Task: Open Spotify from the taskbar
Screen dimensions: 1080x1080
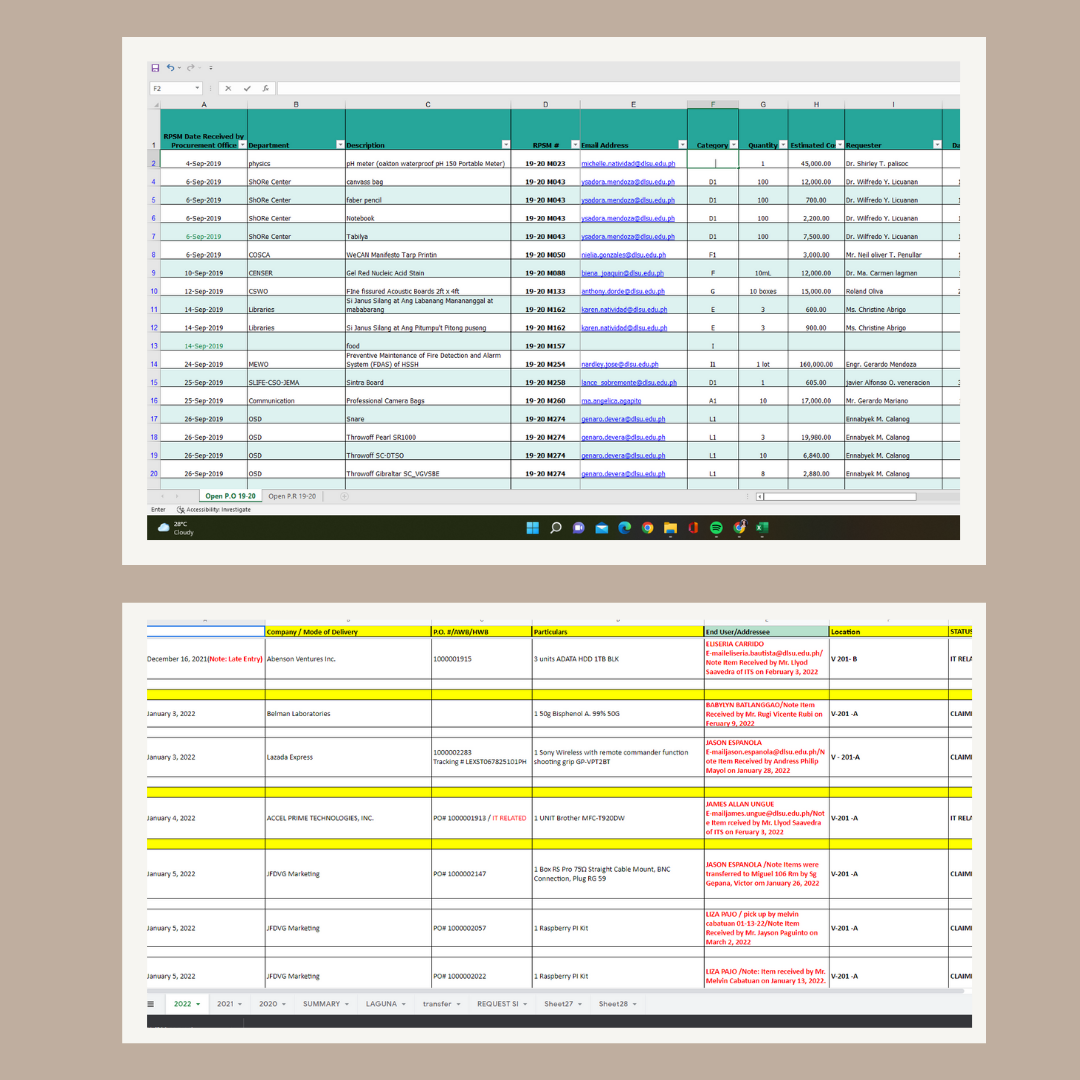Action: (x=716, y=528)
